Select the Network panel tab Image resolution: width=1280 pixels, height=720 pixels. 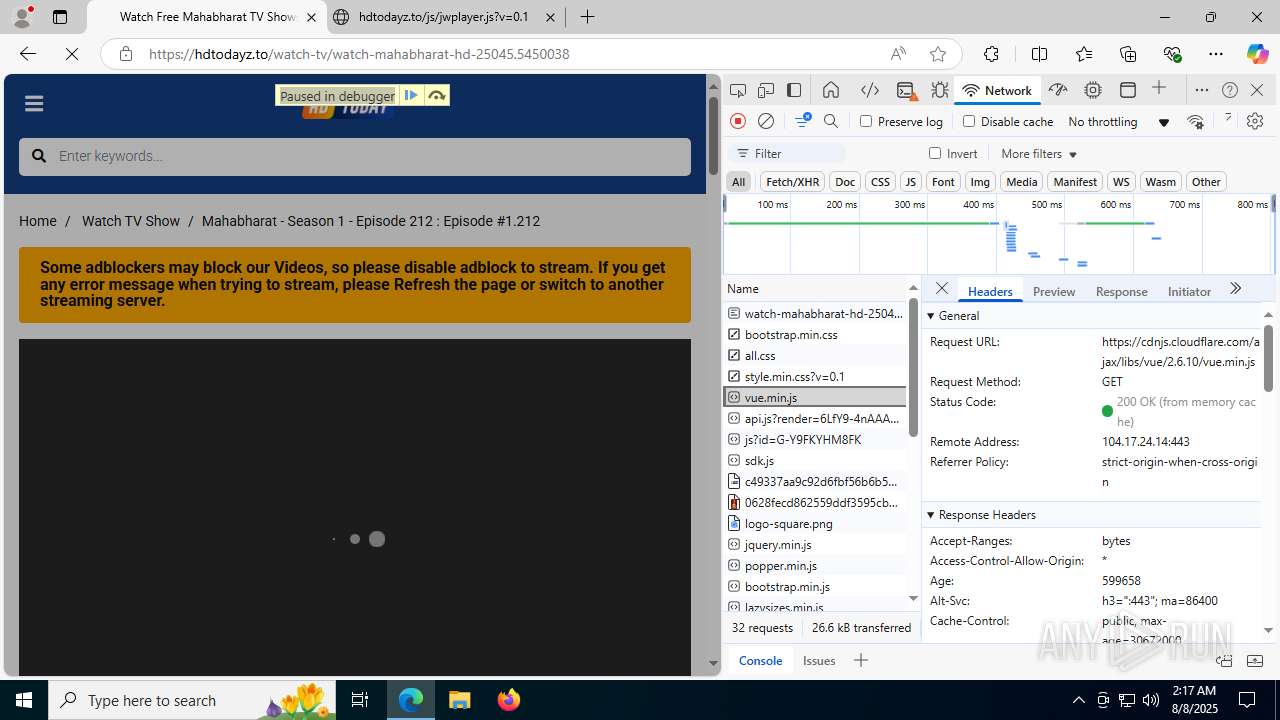click(997, 90)
